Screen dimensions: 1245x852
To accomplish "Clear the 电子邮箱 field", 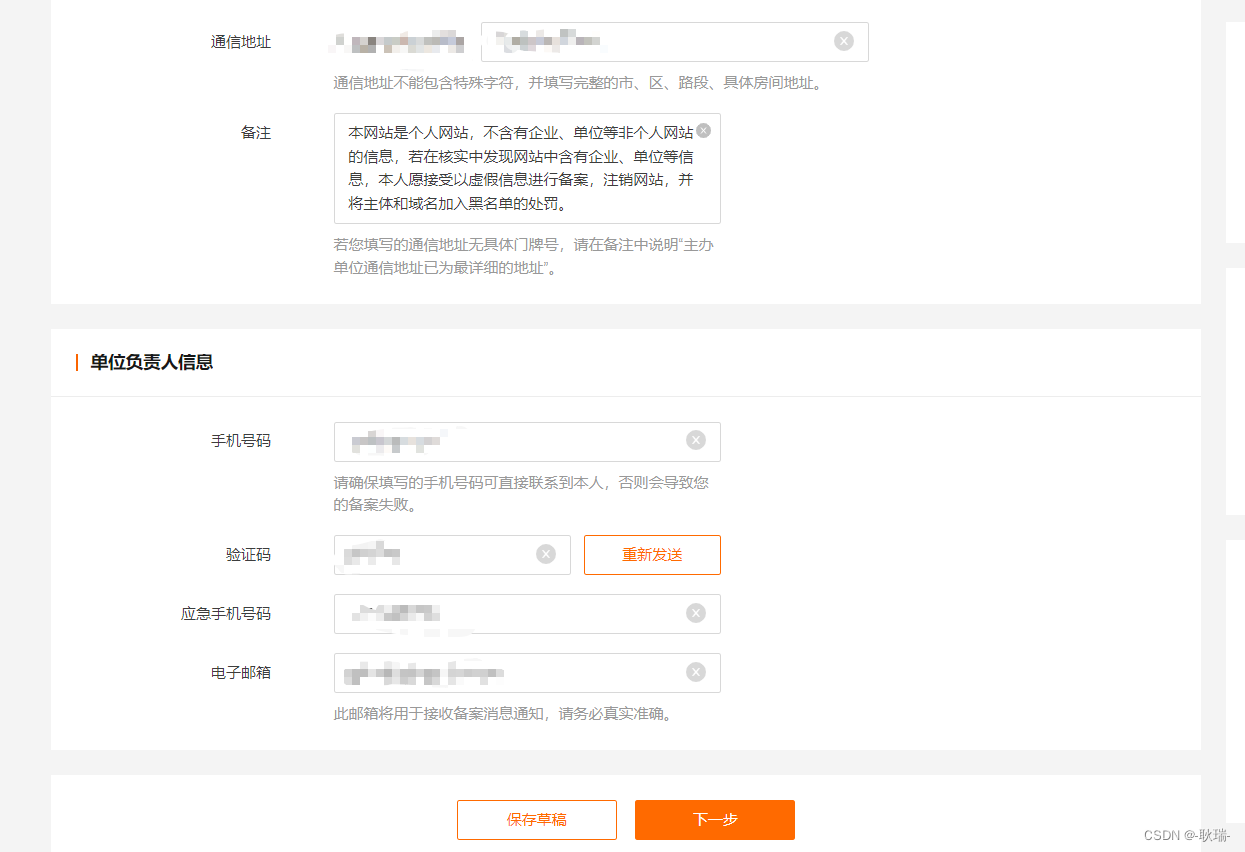I will 696,672.
